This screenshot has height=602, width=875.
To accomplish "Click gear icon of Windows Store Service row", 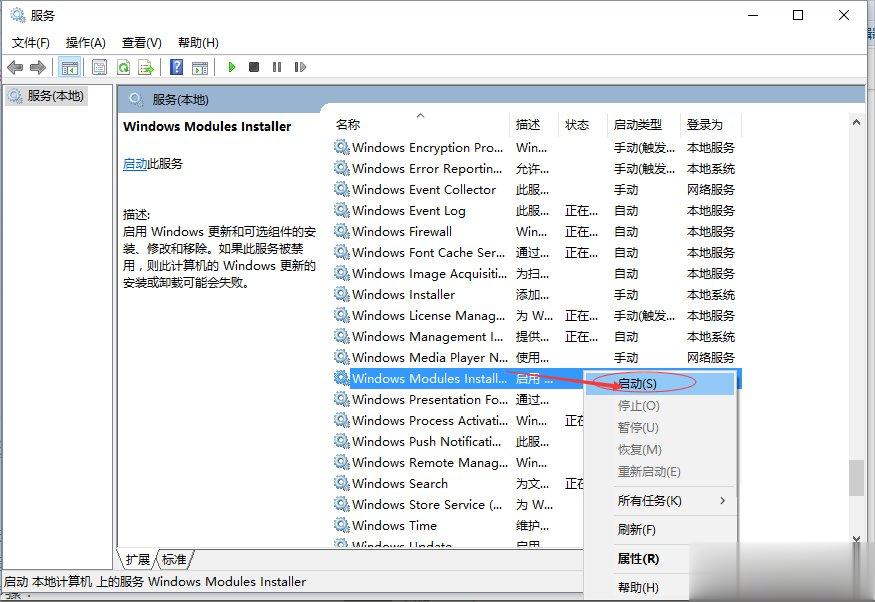I will tap(342, 504).
